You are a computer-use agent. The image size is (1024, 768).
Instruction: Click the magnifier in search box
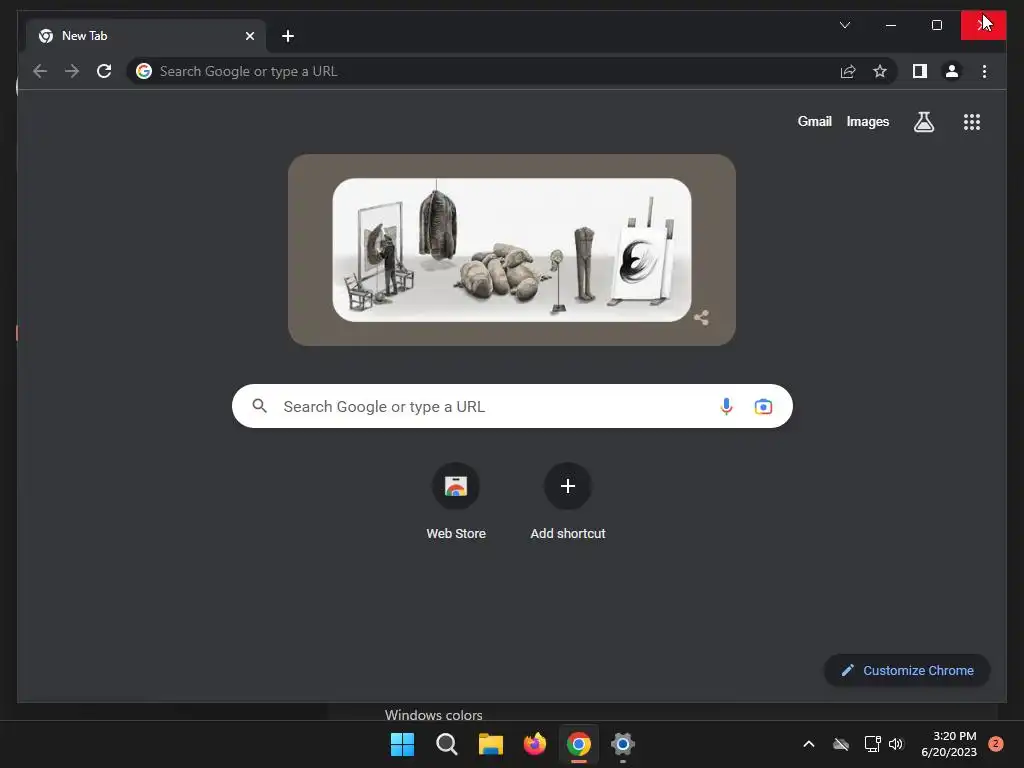coord(259,406)
